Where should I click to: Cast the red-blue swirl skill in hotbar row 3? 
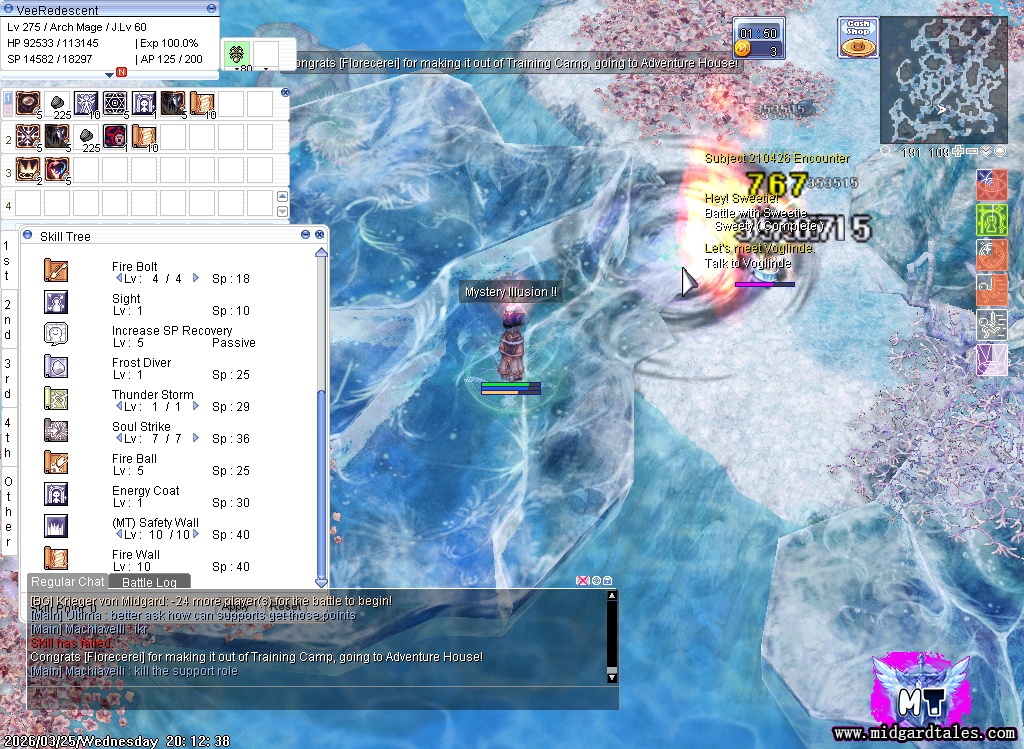[x=57, y=170]
